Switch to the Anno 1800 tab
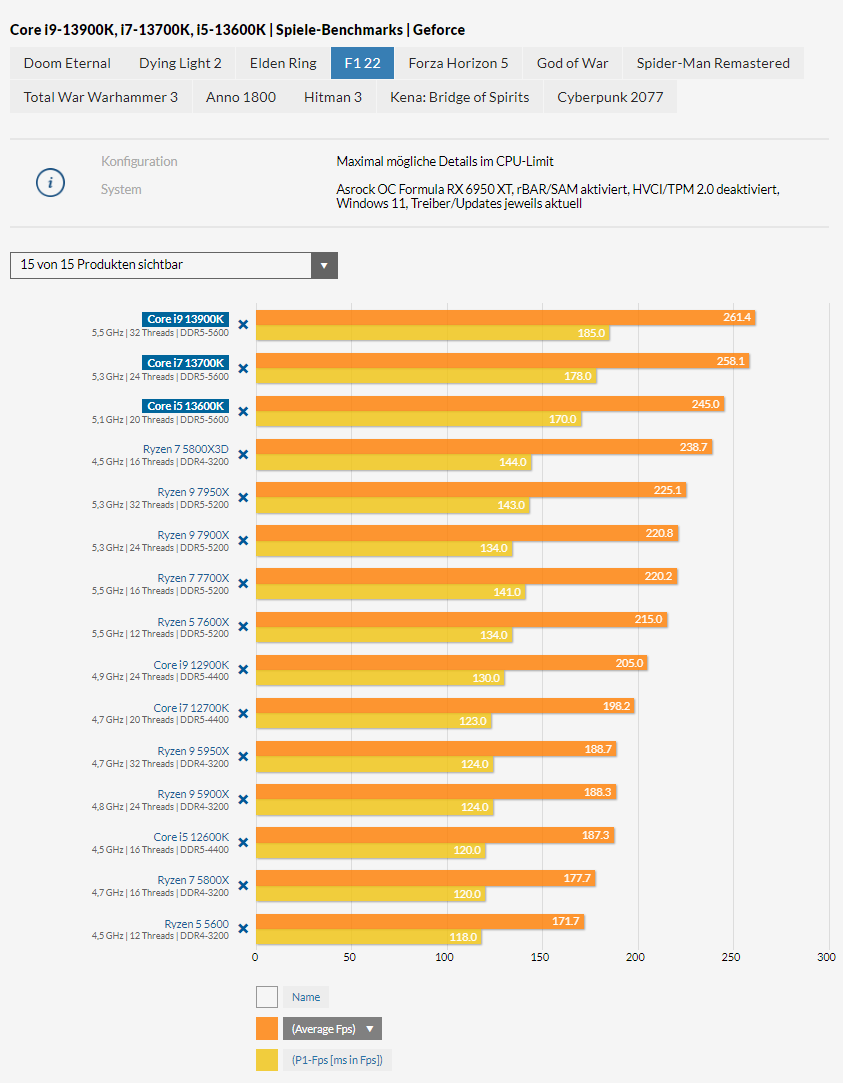846x1083 pixels. pos(241,97)
